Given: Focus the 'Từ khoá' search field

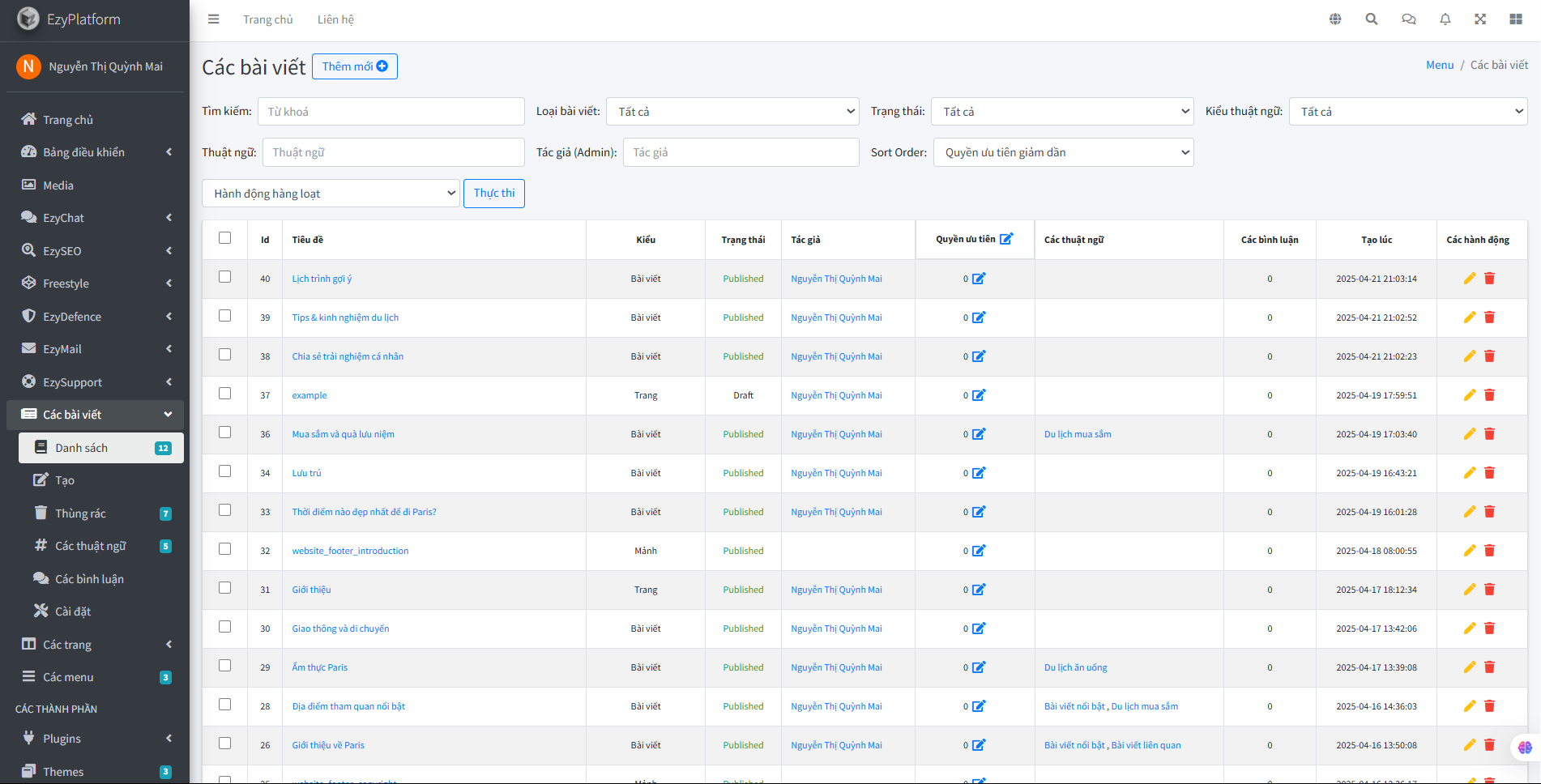Looking at the screenshot, I should (x=391, y=112).
